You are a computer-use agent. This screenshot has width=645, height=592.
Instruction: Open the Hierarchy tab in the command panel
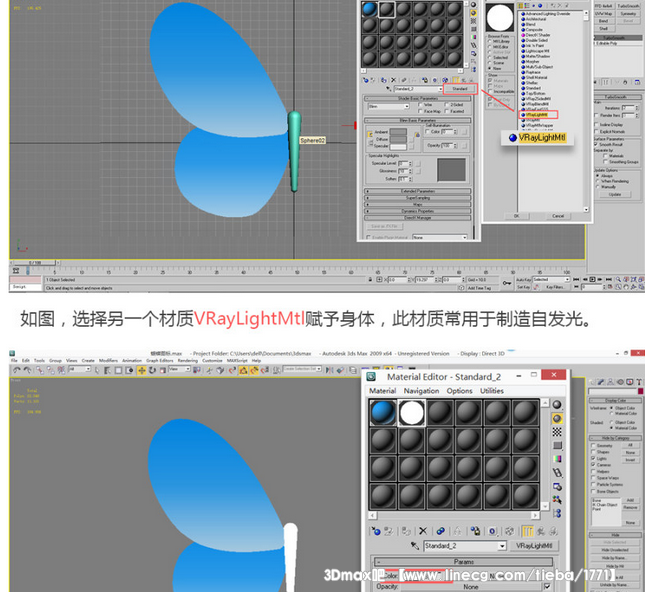point(610,382)
